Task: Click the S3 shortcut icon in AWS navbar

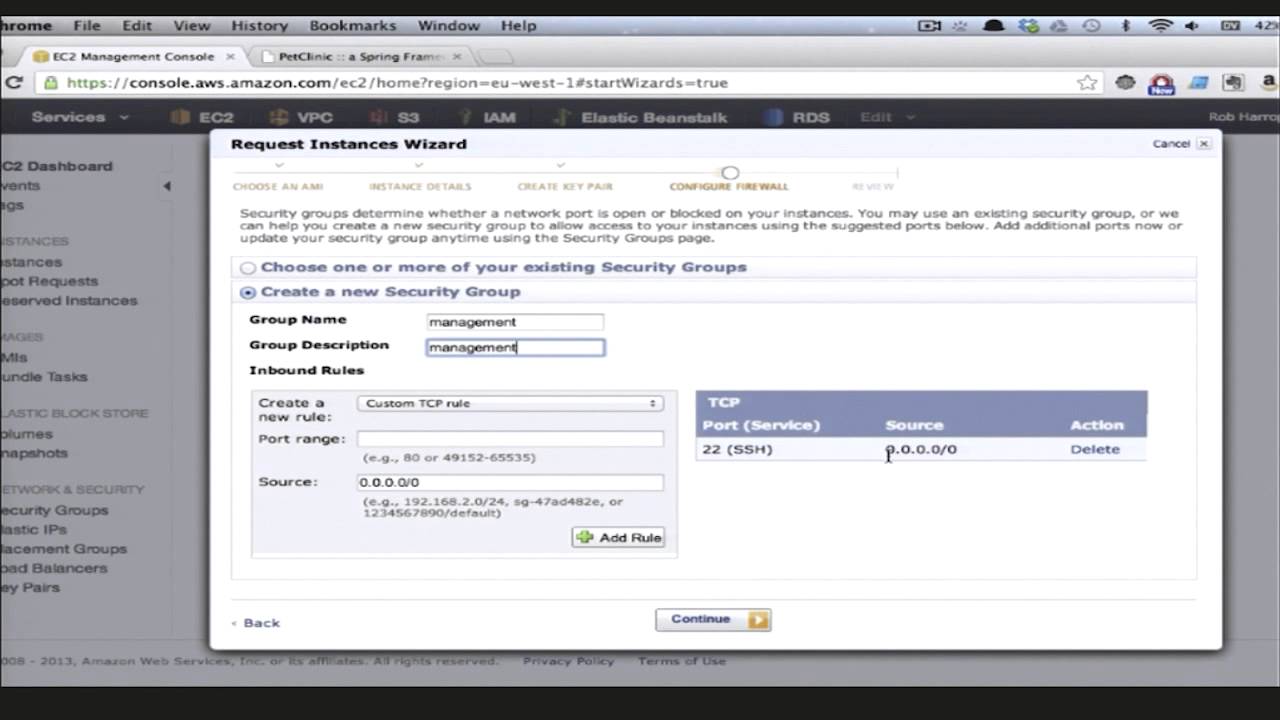Action: (379, 117)
